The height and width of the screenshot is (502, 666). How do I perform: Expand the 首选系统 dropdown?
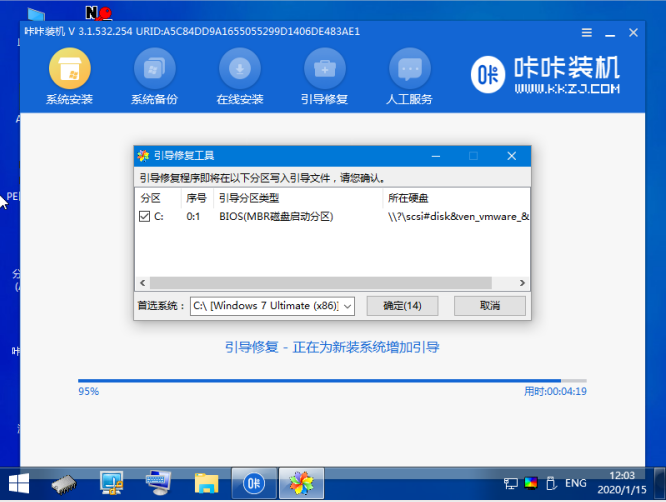[347, 305]
